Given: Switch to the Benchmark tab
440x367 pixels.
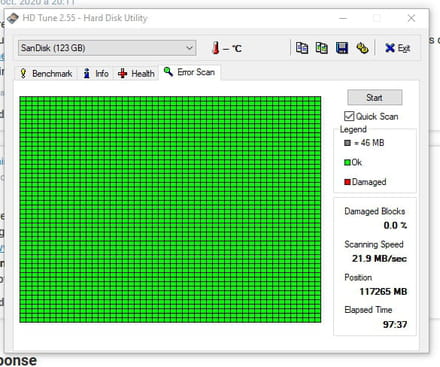Looking at the screenshot, I should pos(46,73).
